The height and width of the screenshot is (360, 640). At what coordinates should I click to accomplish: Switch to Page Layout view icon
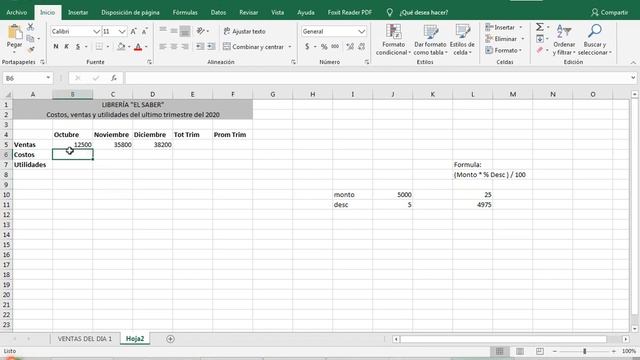520,351
